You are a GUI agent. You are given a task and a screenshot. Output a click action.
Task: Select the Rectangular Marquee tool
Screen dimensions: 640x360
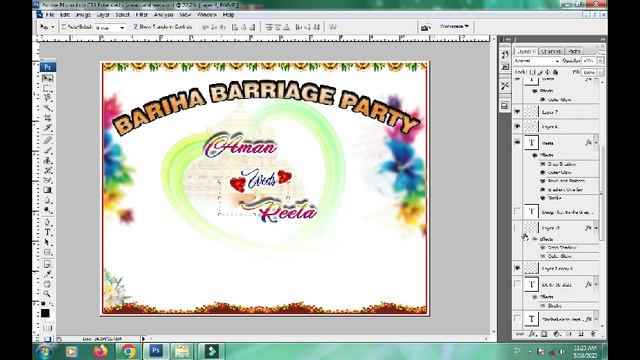click(48, 88)
